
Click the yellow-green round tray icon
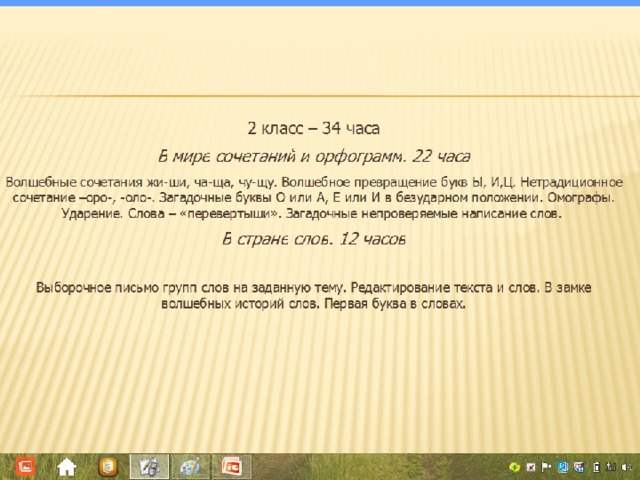click(514, 467)
